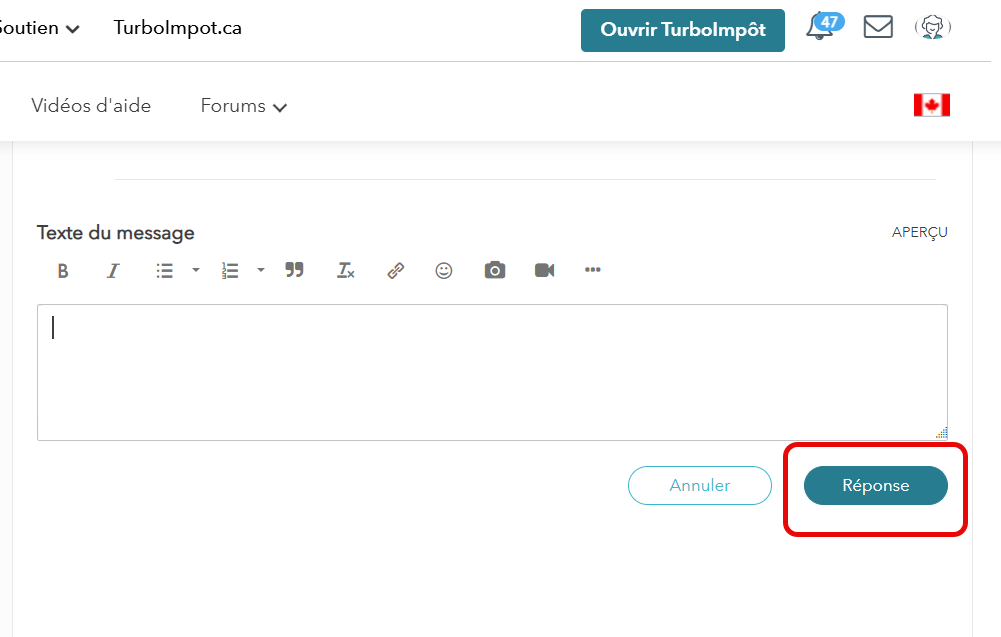Insert a hyperlink using link icon
This screenshot has width=1001, height=637.
coord(396,271)
